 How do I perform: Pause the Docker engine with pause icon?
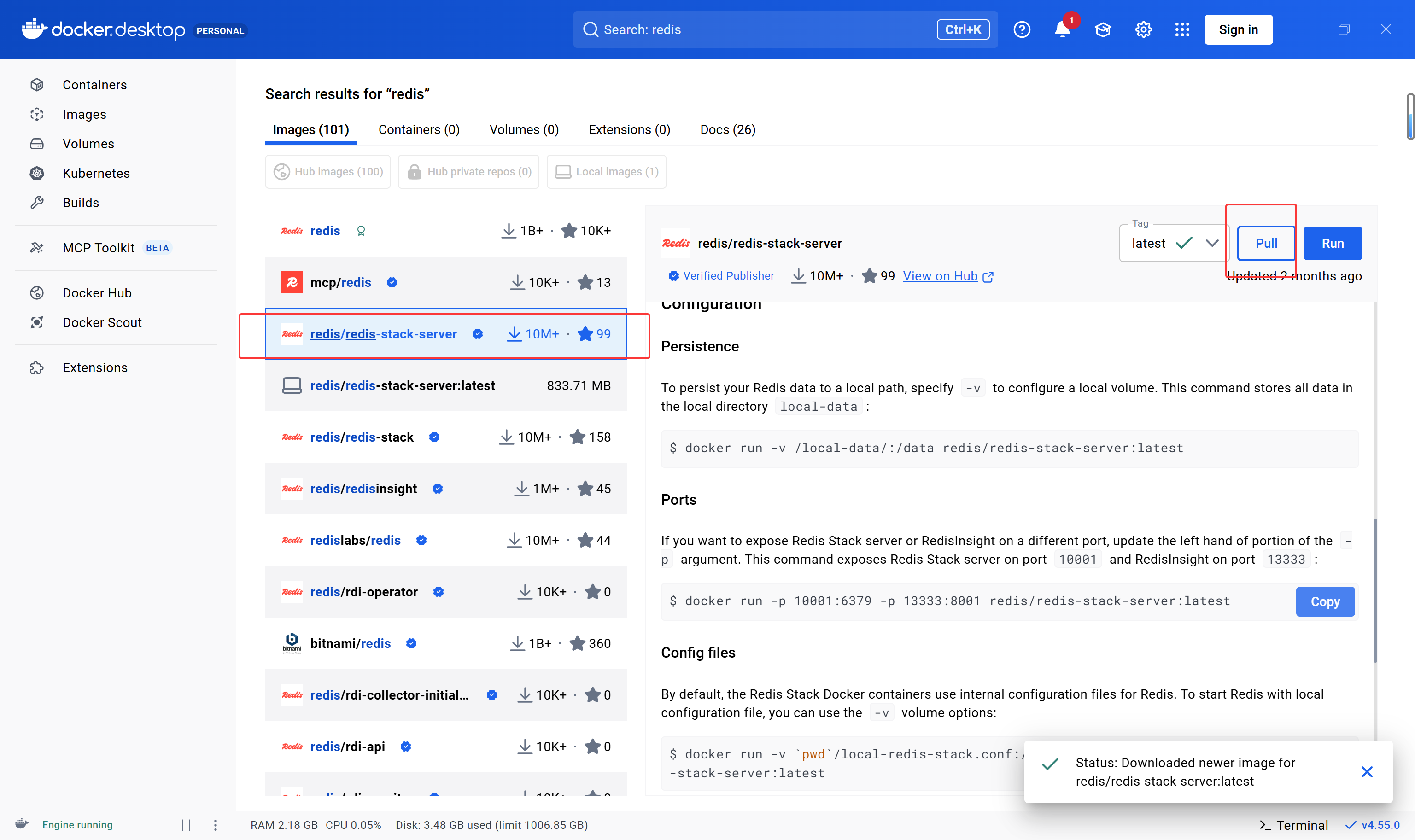186,825
